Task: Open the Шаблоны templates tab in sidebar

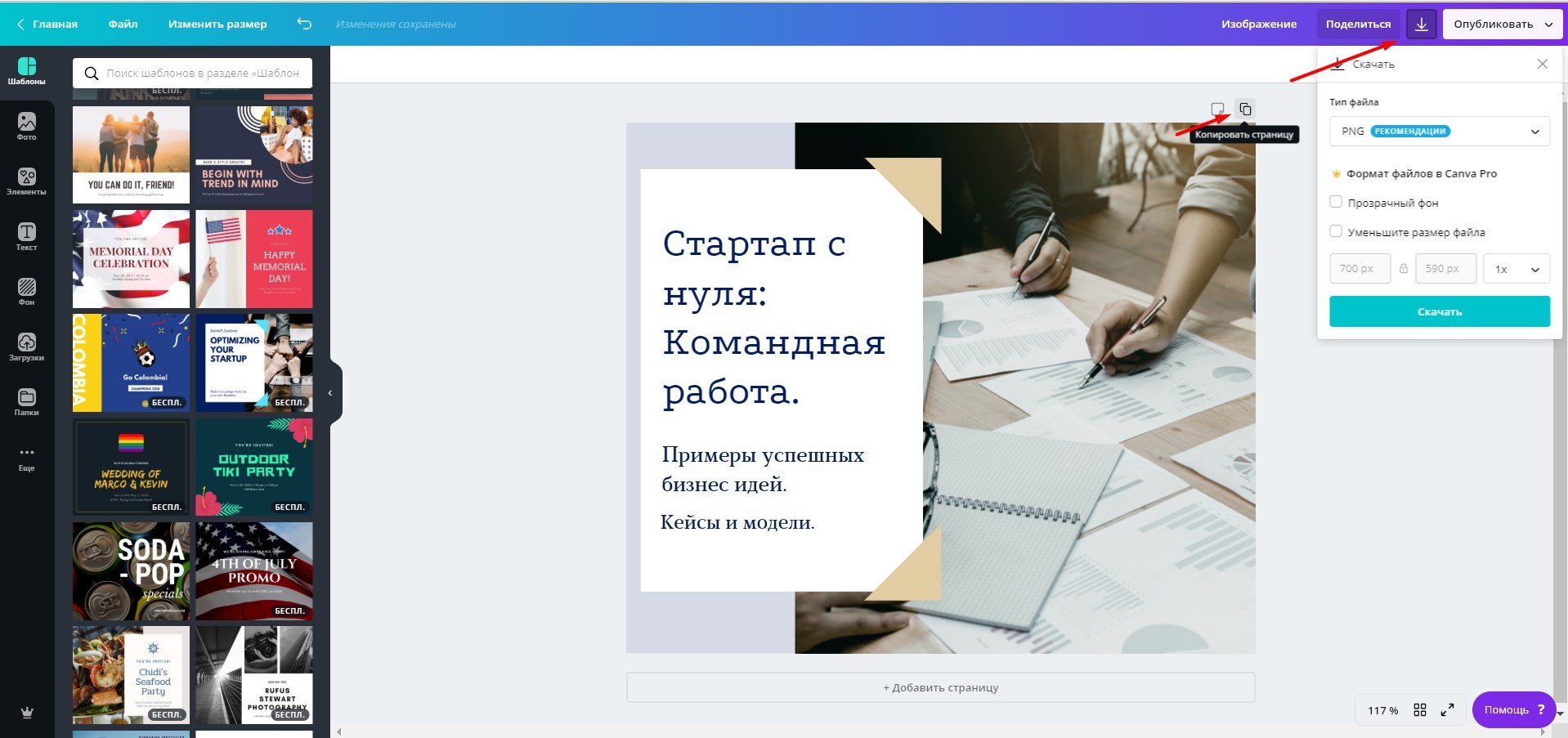Action: (x=27, y=71)
